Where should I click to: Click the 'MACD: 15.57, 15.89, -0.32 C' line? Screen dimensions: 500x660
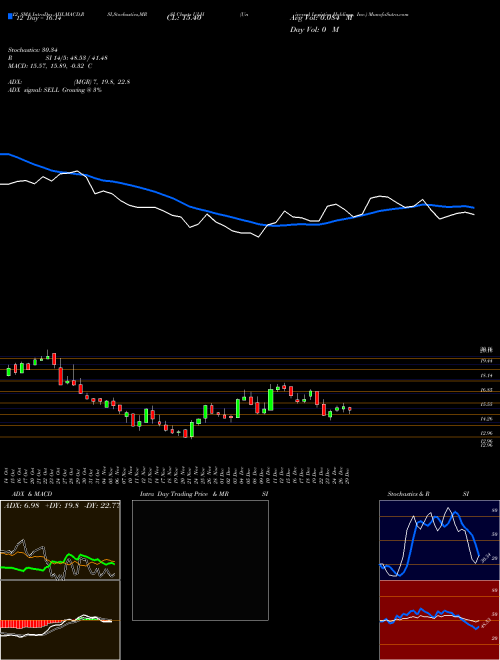[50, 66]
